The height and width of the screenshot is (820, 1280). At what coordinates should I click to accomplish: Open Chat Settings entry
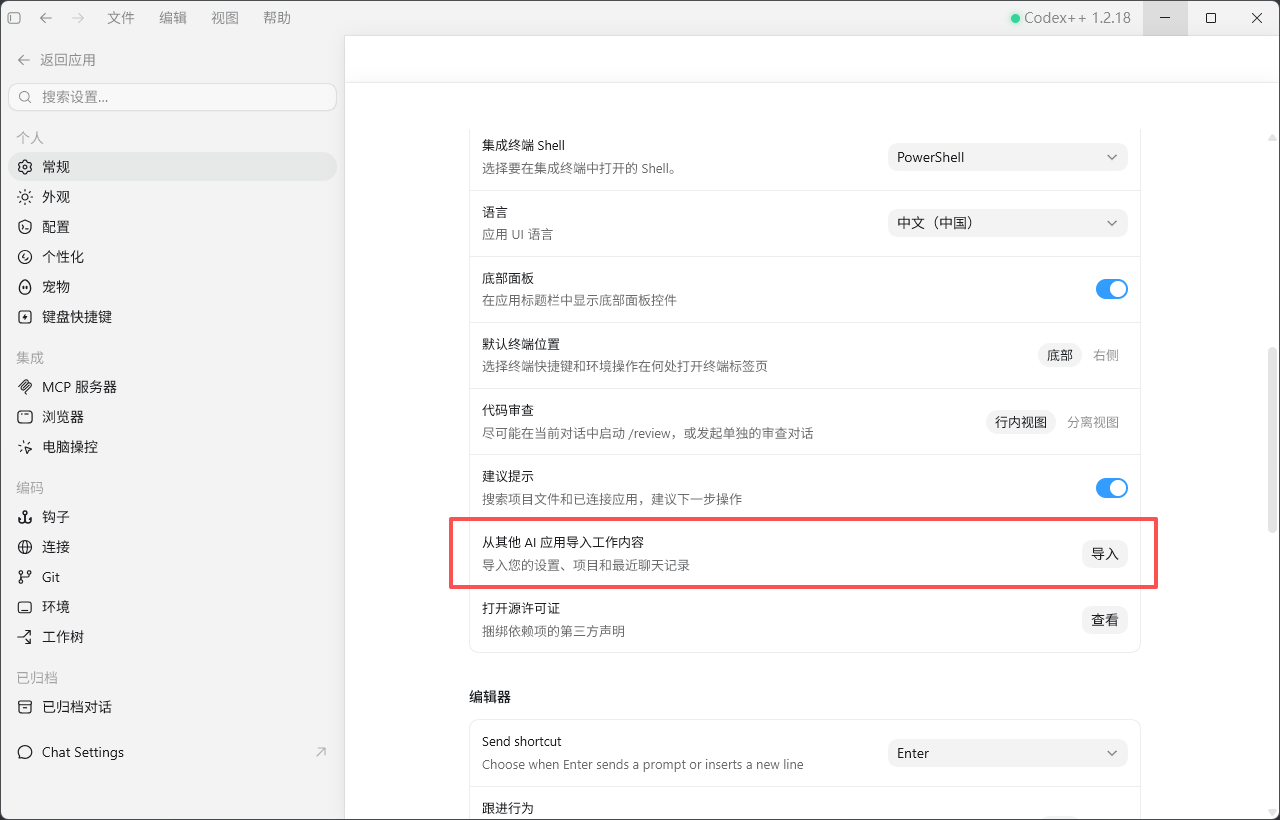(x=172, y=752)
